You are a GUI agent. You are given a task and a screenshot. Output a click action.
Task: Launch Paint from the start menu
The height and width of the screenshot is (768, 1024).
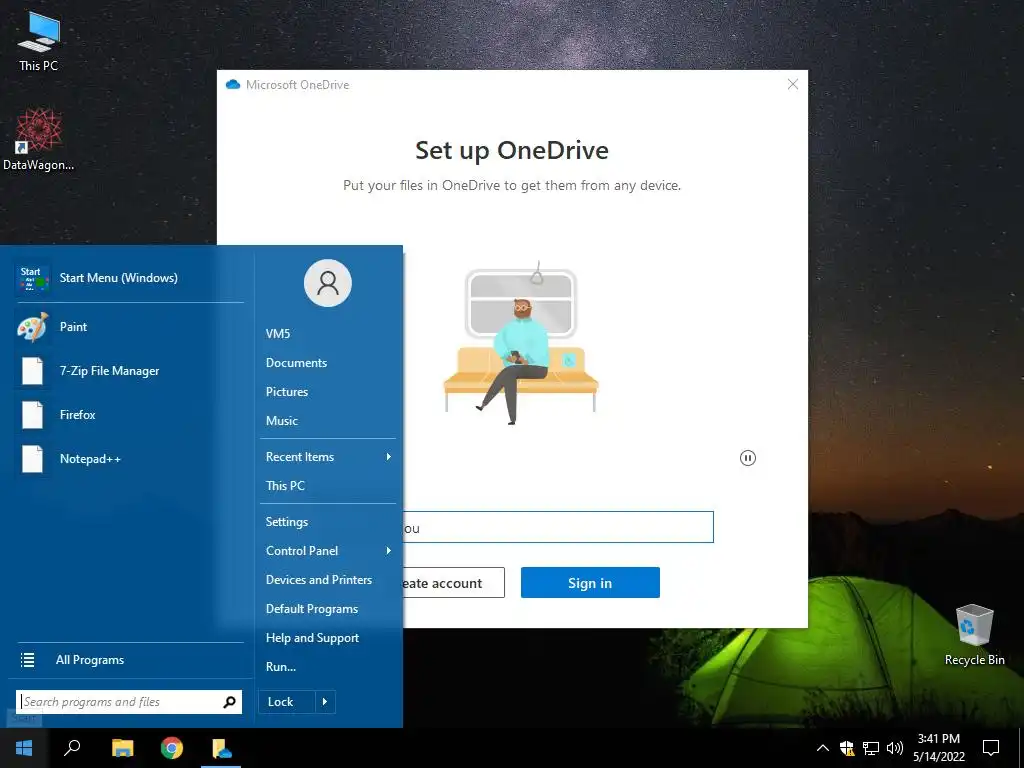pyautogui.click(x=131, y=327)
